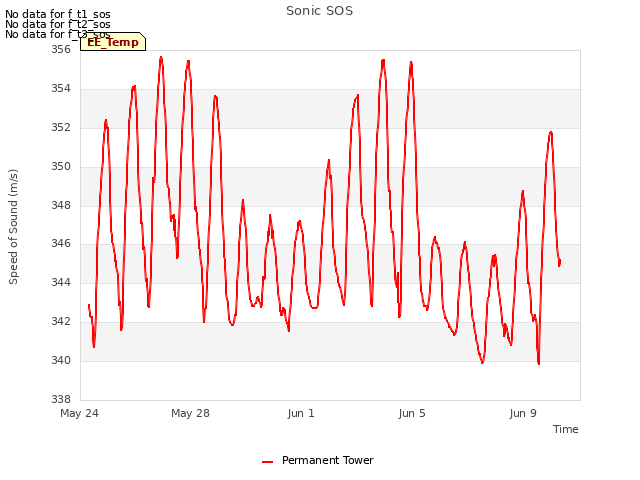The width and height of the screenshot is (640, 480).
Task: Click the '348' y-axis tick label
Action: (x=61, y=205)
